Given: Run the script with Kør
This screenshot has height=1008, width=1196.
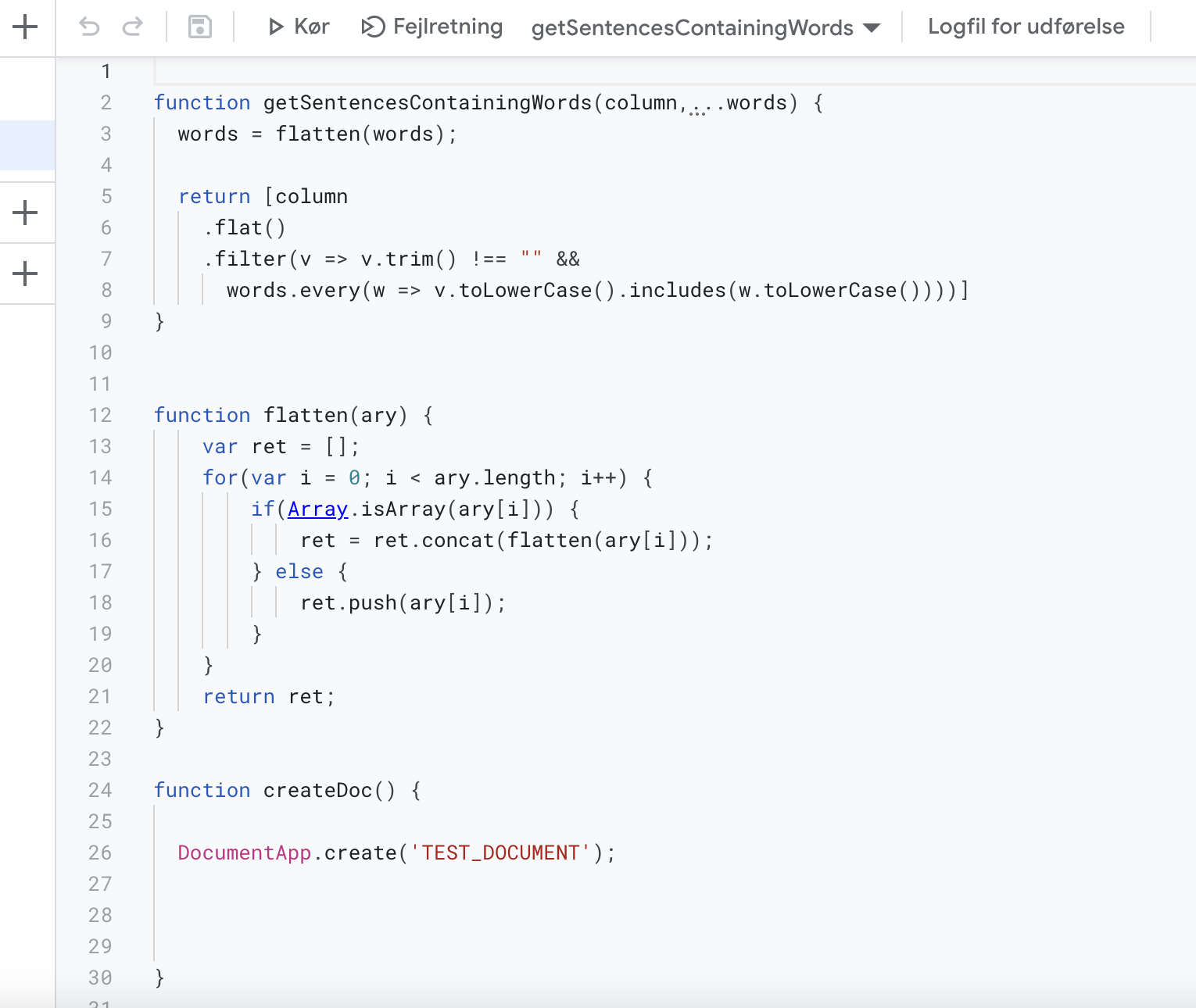Looking at the screenshot, I should click(299, 27).
